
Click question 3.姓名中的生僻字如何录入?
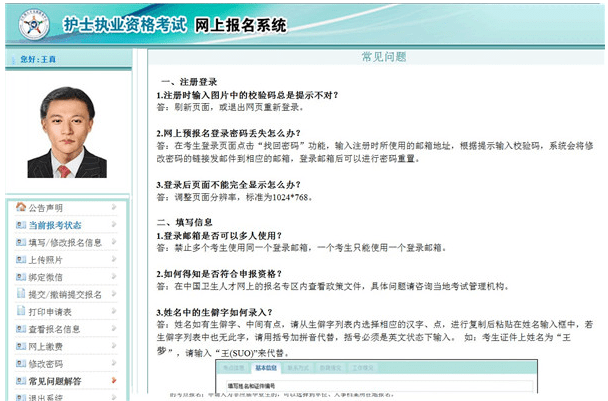coord(215,312)
